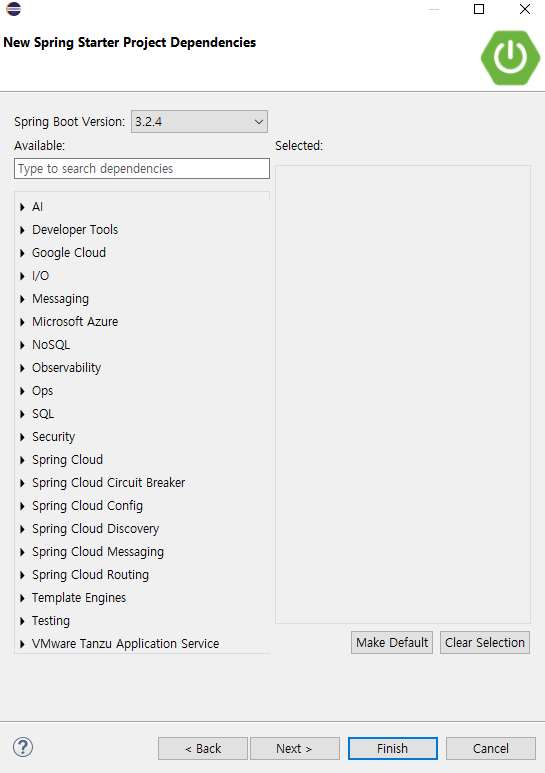Screen dimensions: 545x773
Task: Expand the Messaging category arrow
Action: pos(22,299)
